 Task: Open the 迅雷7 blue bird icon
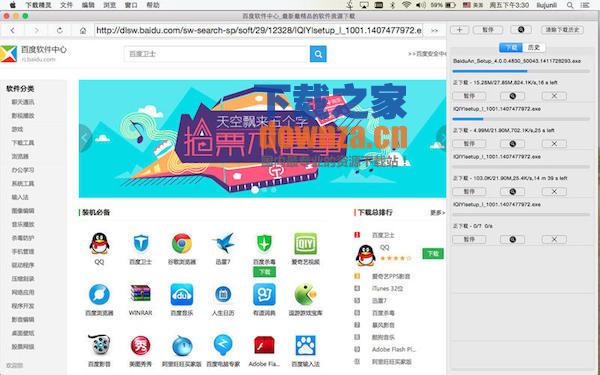pyautogui.click(x=223, y=243)
